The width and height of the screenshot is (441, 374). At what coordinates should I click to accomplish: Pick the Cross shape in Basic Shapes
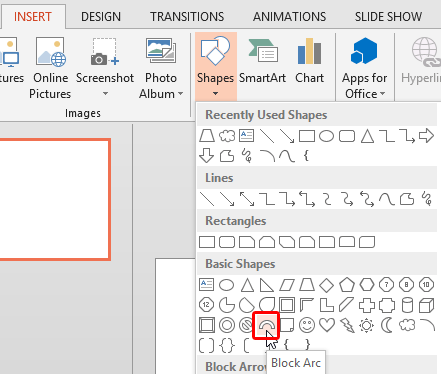tap(367, 305)
